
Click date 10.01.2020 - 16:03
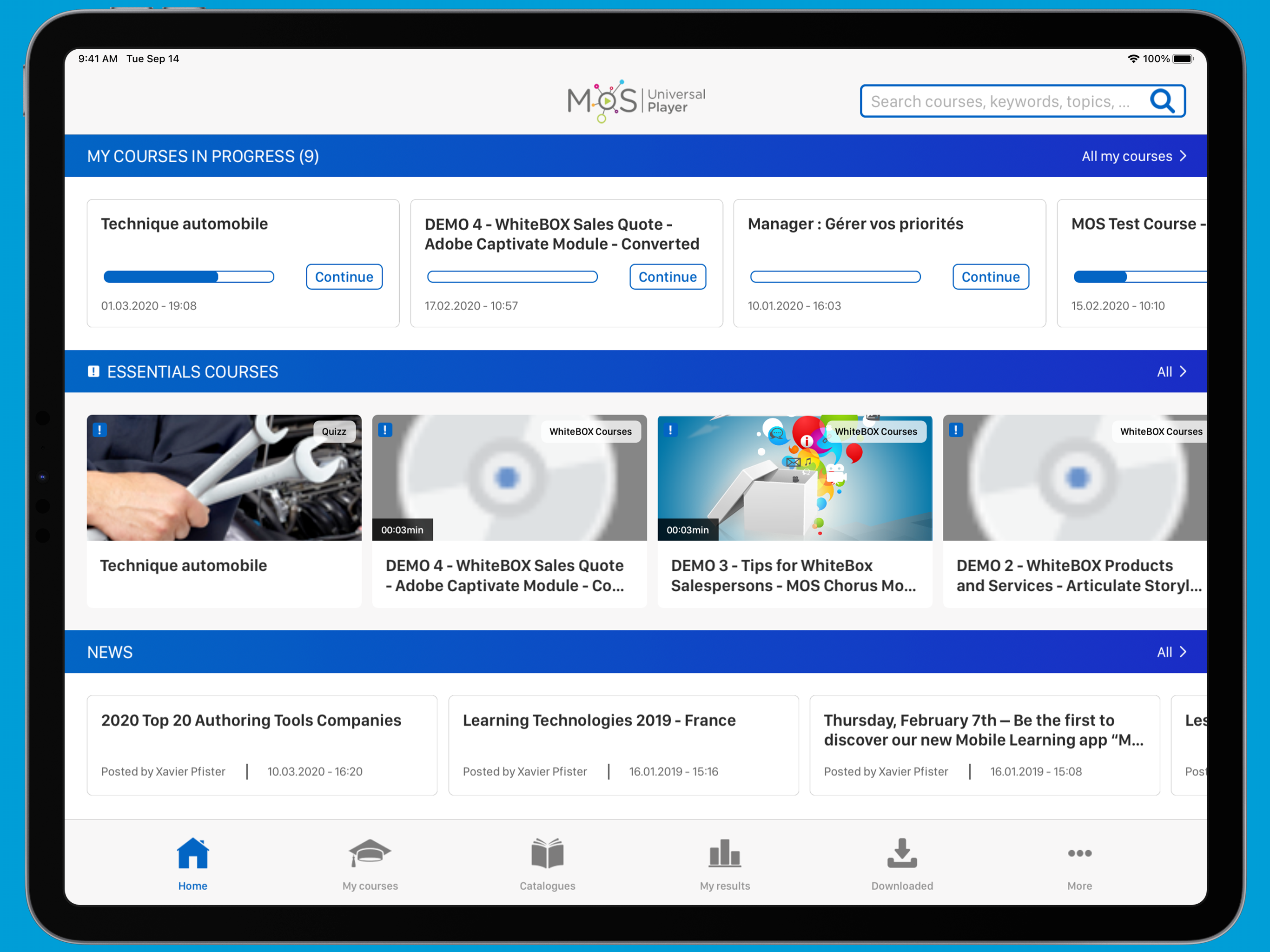pyautogui.click(x=794, y=305)
